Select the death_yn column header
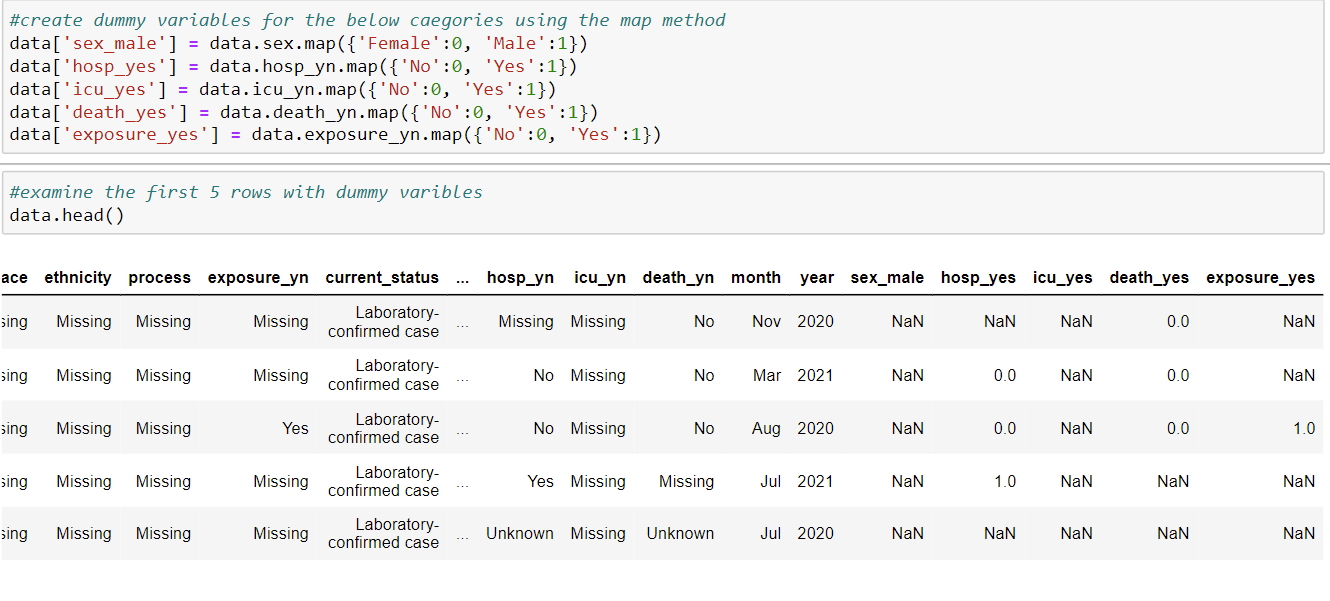 tap(678, 277)
